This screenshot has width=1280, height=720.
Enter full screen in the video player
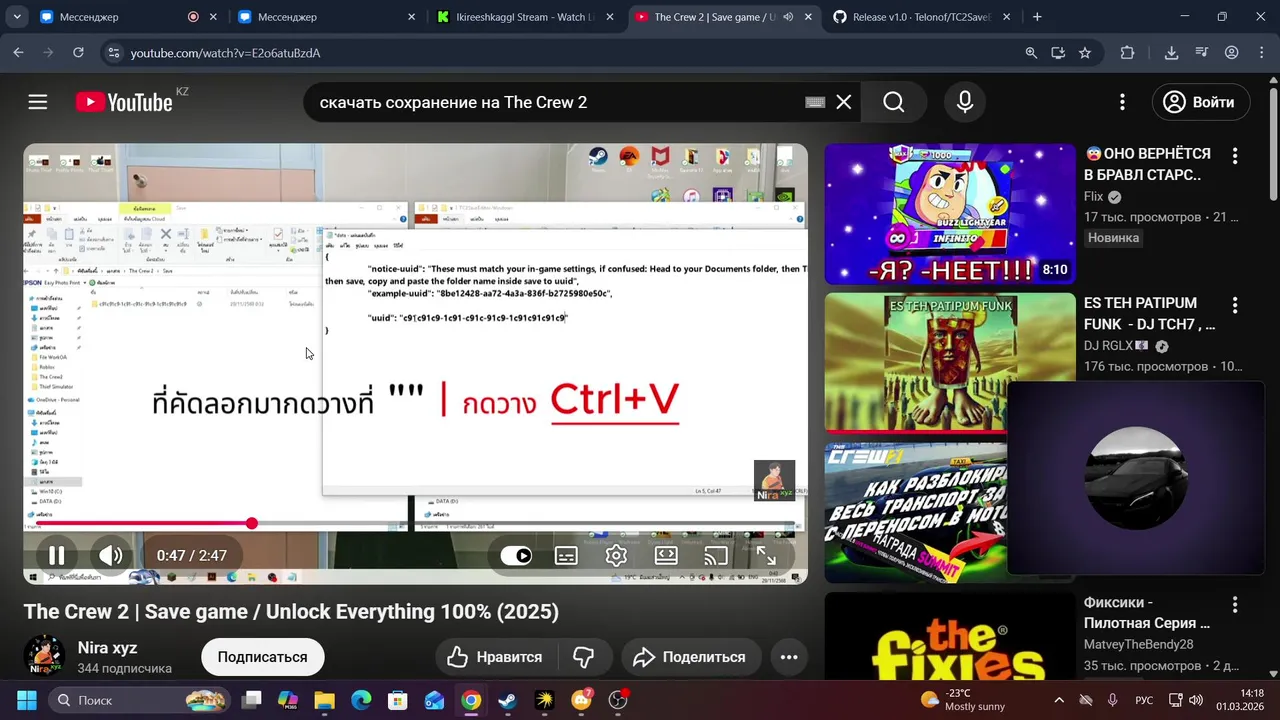(x=766, y=556)
